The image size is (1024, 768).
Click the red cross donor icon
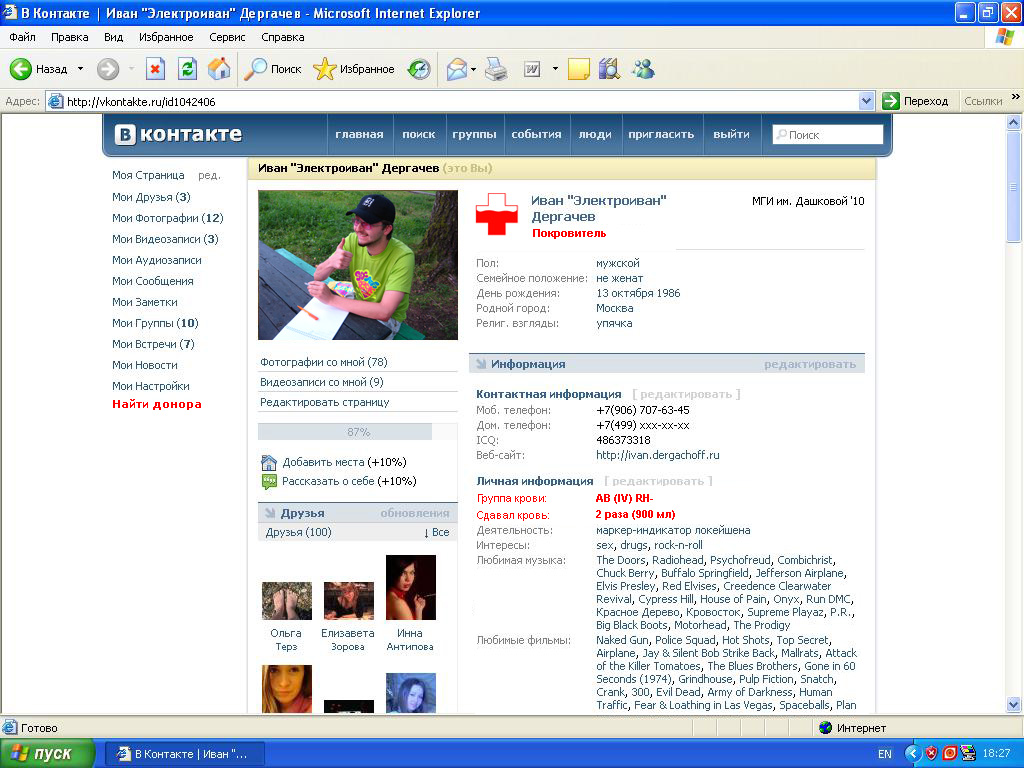coord(496,214)
